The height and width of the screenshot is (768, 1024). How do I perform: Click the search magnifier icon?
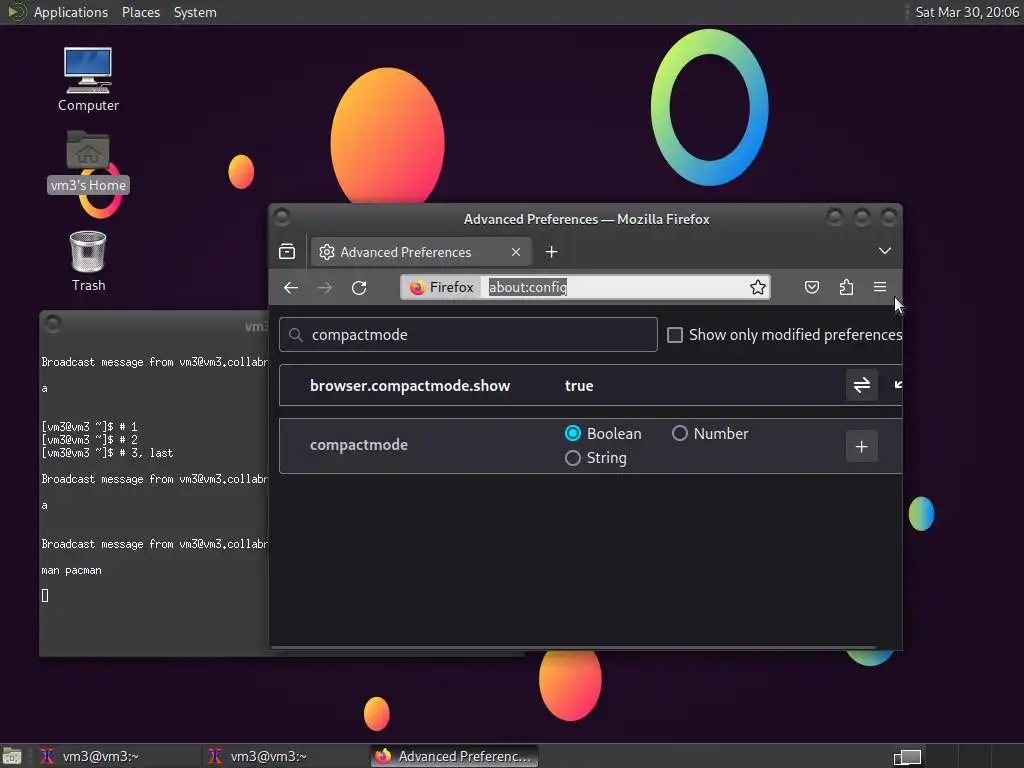pos(296,335)
